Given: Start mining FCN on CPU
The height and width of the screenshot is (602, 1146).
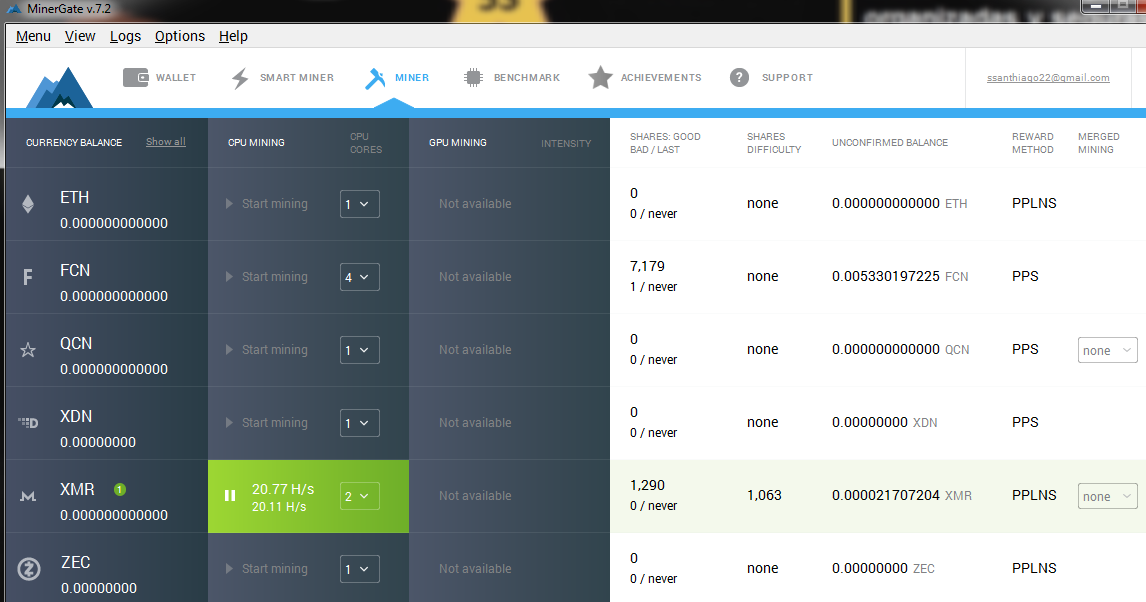Looking at the screenshot, I should [x=267, y=277].
